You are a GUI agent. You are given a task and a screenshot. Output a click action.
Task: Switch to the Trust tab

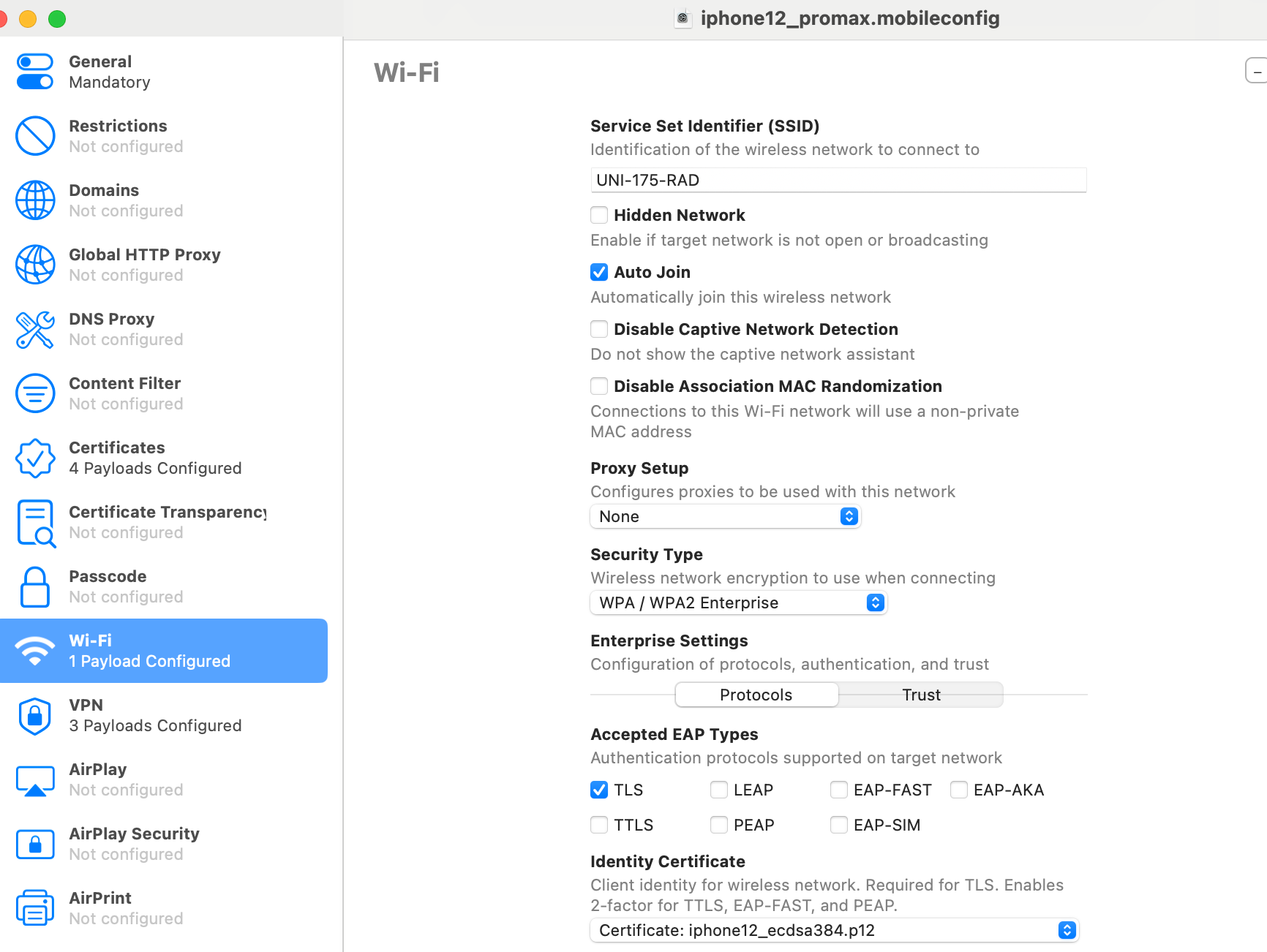pos(921,695)
